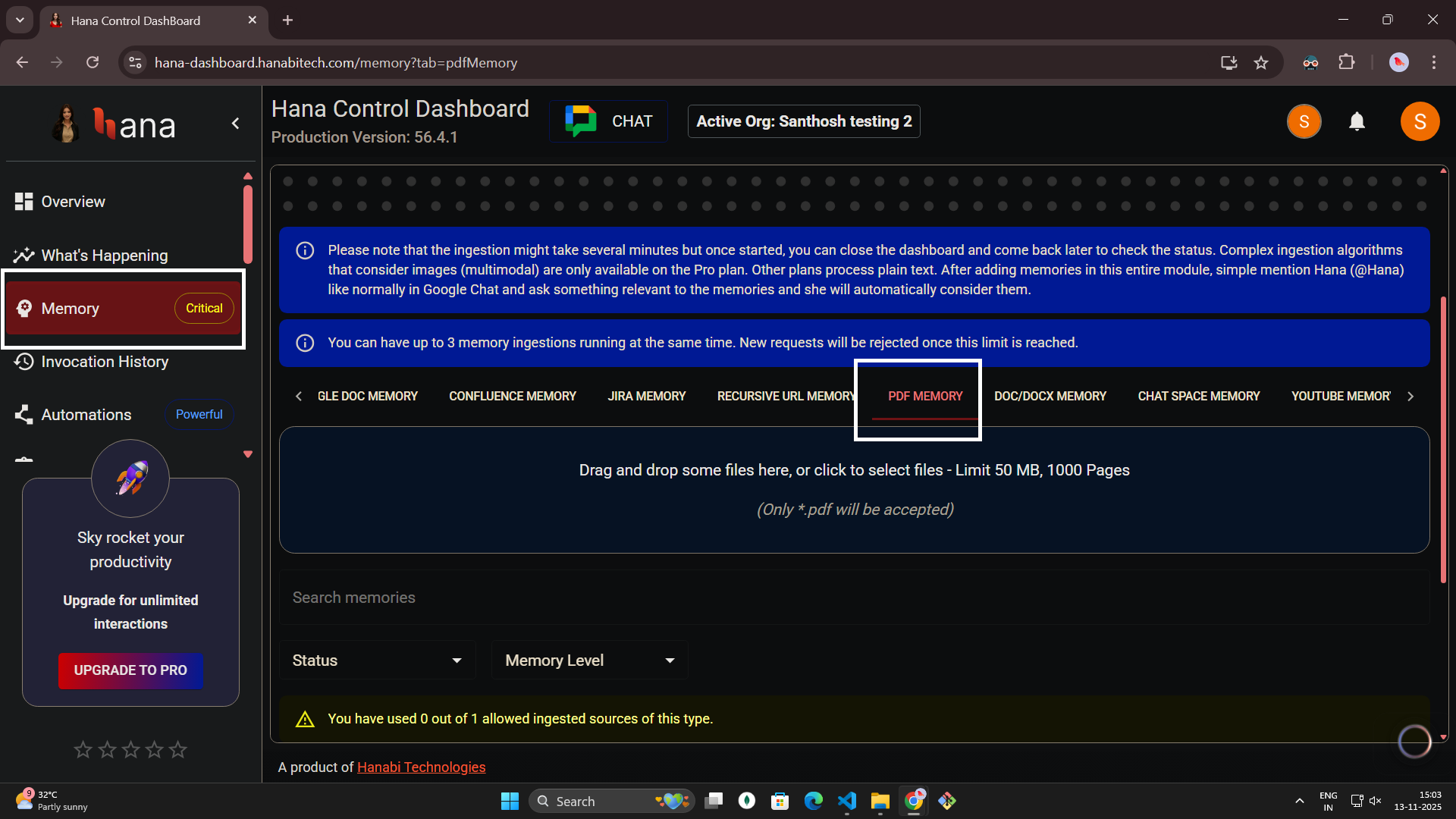This screenshot has width=1456, height=819.
Task: Open the Memory Level dropdown
Action: [x=589, y=660]
